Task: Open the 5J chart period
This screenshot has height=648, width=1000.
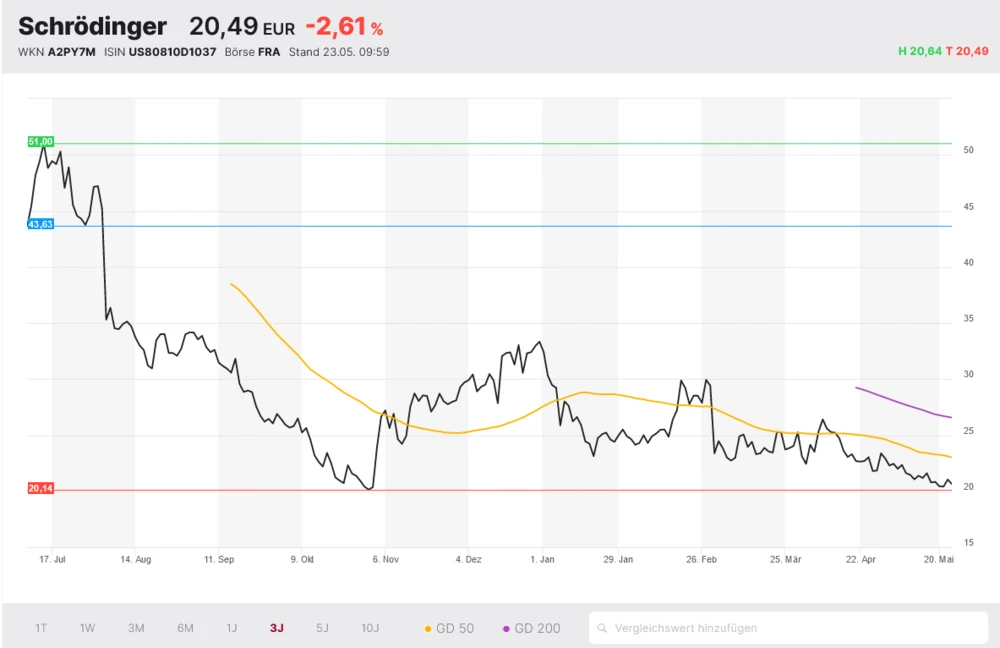Action: [x=322, y=628]
